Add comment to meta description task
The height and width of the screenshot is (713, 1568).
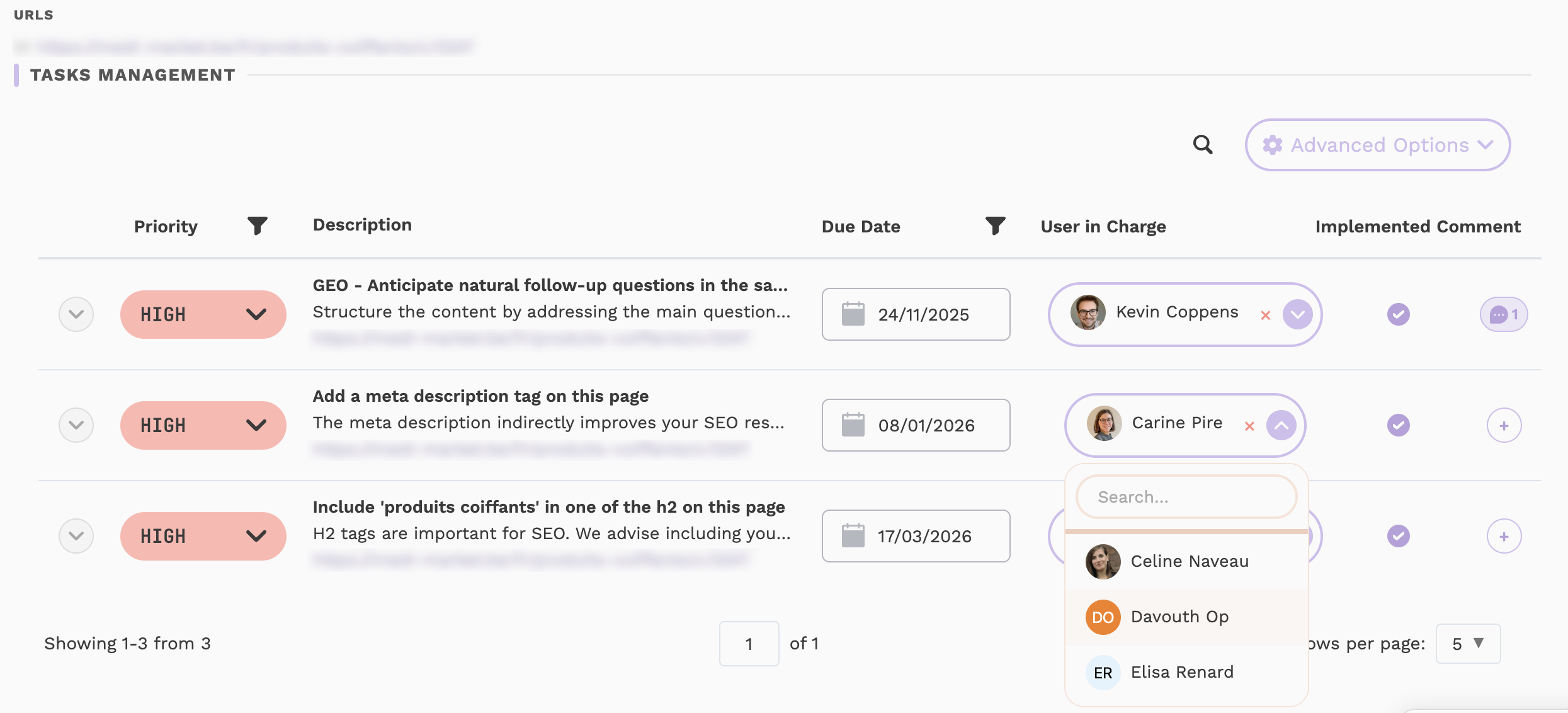[x=1504, y=426]
